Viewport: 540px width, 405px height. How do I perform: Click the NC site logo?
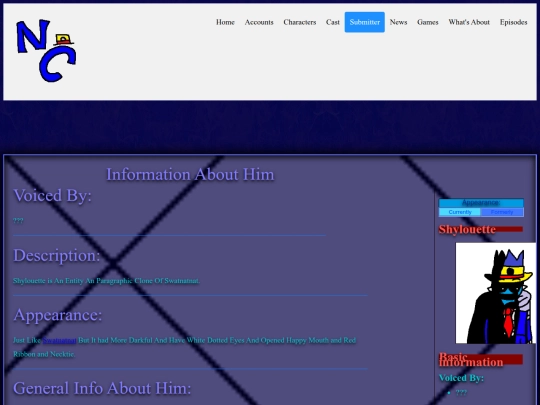tap(46, 51)
